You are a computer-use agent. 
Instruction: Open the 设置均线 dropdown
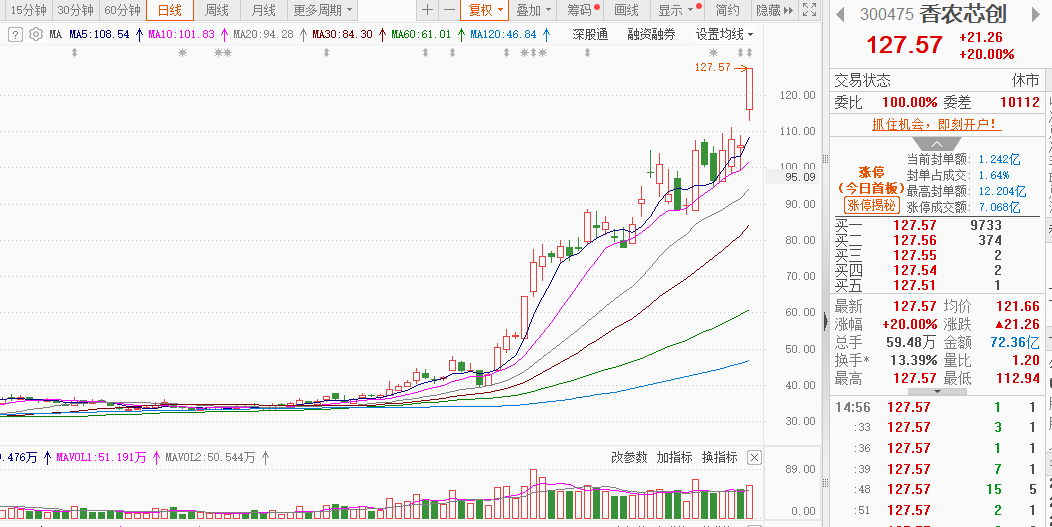pyautogui.click(x=724, y=35)
